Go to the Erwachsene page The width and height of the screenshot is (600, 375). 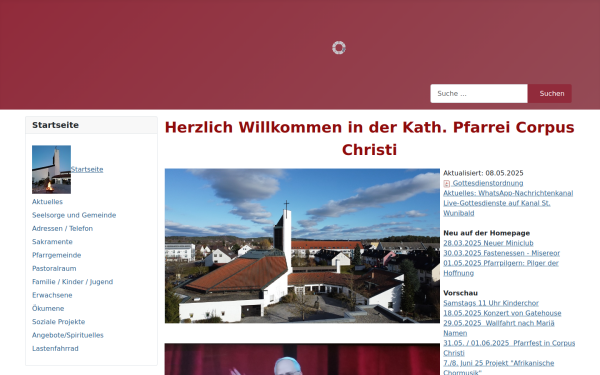(52, 295)
